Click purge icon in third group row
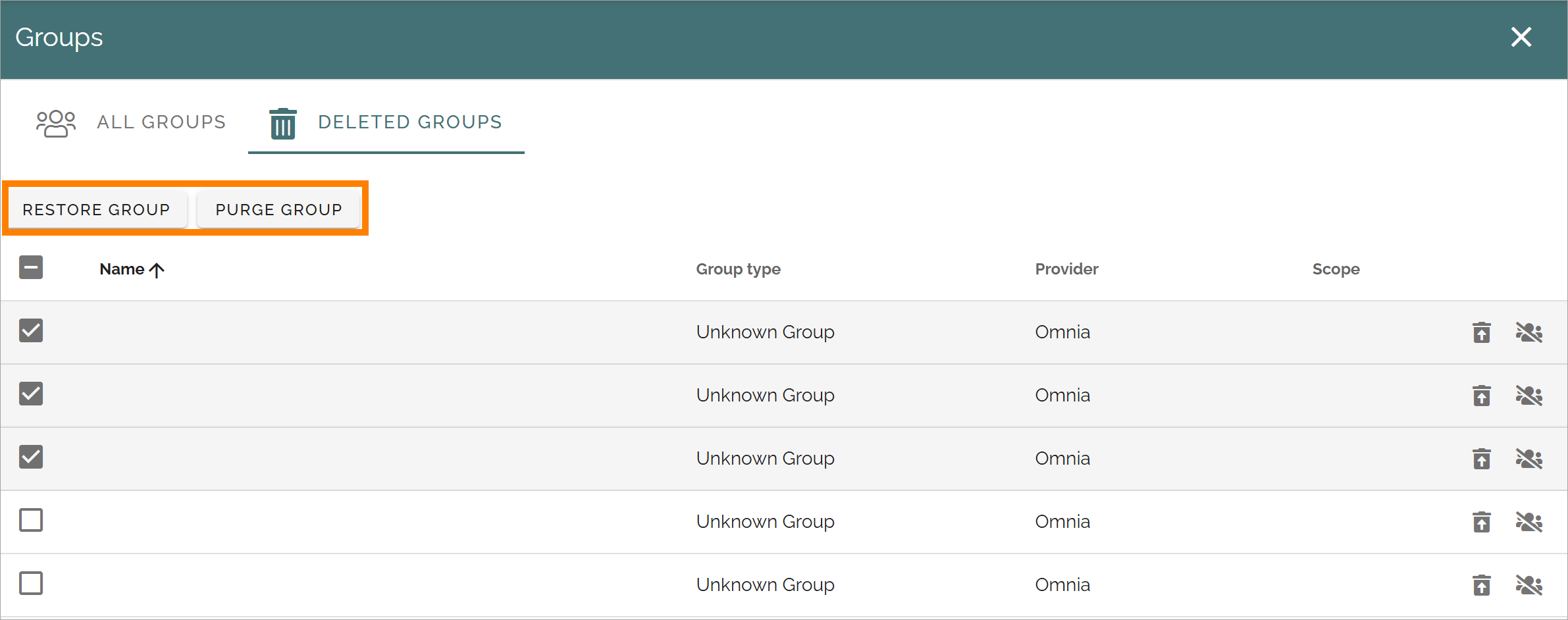 pyautogui.click(x=1529, y=459)
